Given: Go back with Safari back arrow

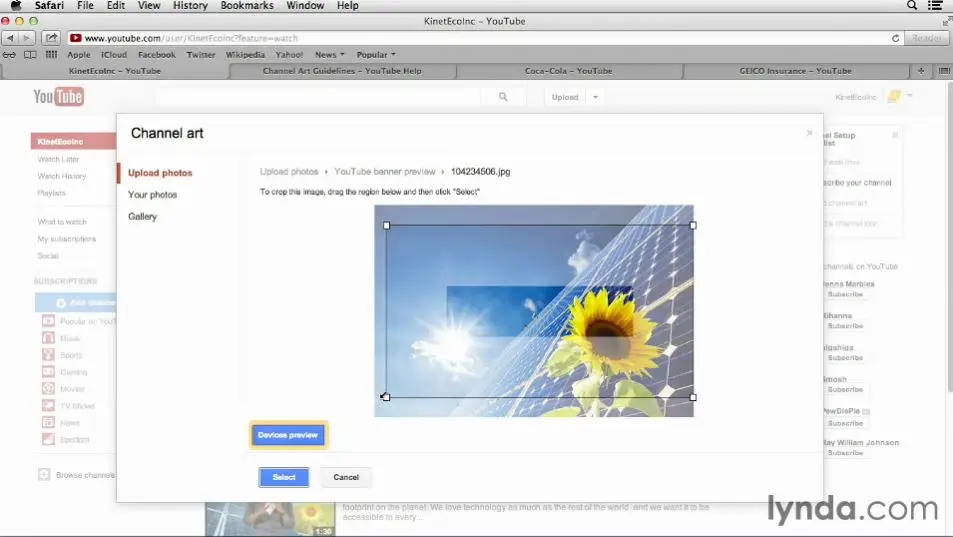Looking at the screenshot, I should click(x=10, y=38).
